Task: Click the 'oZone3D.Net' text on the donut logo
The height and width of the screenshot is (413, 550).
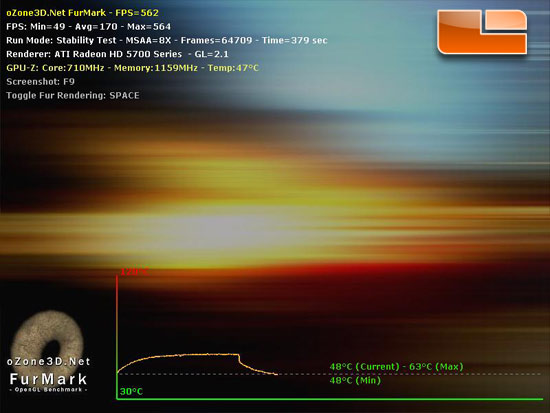Action: (x=48, y=362)
